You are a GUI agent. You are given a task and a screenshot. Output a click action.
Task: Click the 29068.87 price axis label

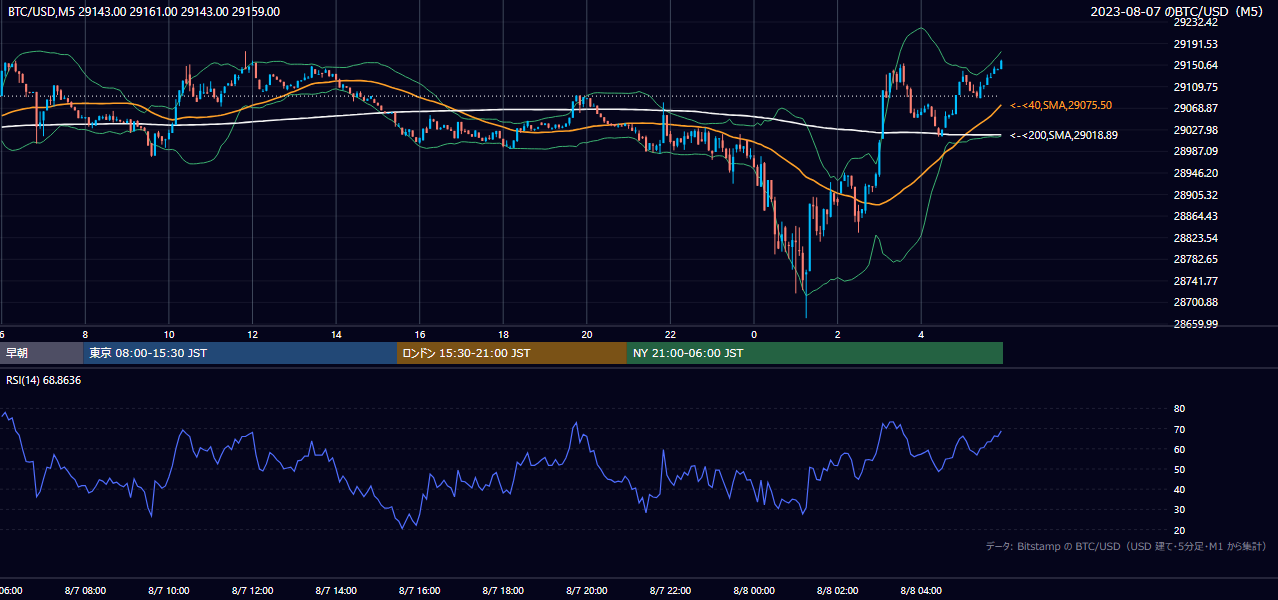(x=1195, y=108)
